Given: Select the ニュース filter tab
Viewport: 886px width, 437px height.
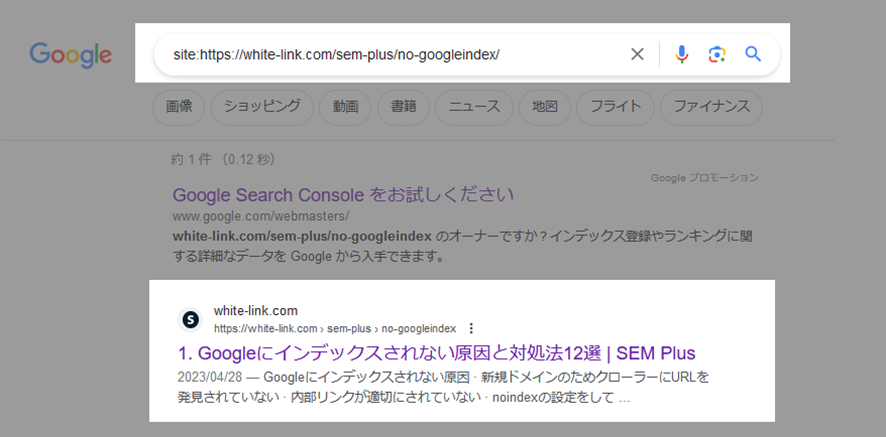Looking at the screenshot, I should coord(474,107).
